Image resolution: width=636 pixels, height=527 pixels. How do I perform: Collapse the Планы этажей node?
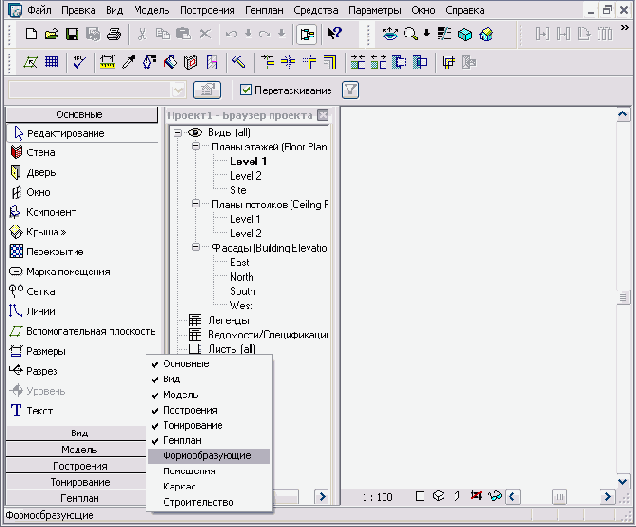tap(196, 146)
